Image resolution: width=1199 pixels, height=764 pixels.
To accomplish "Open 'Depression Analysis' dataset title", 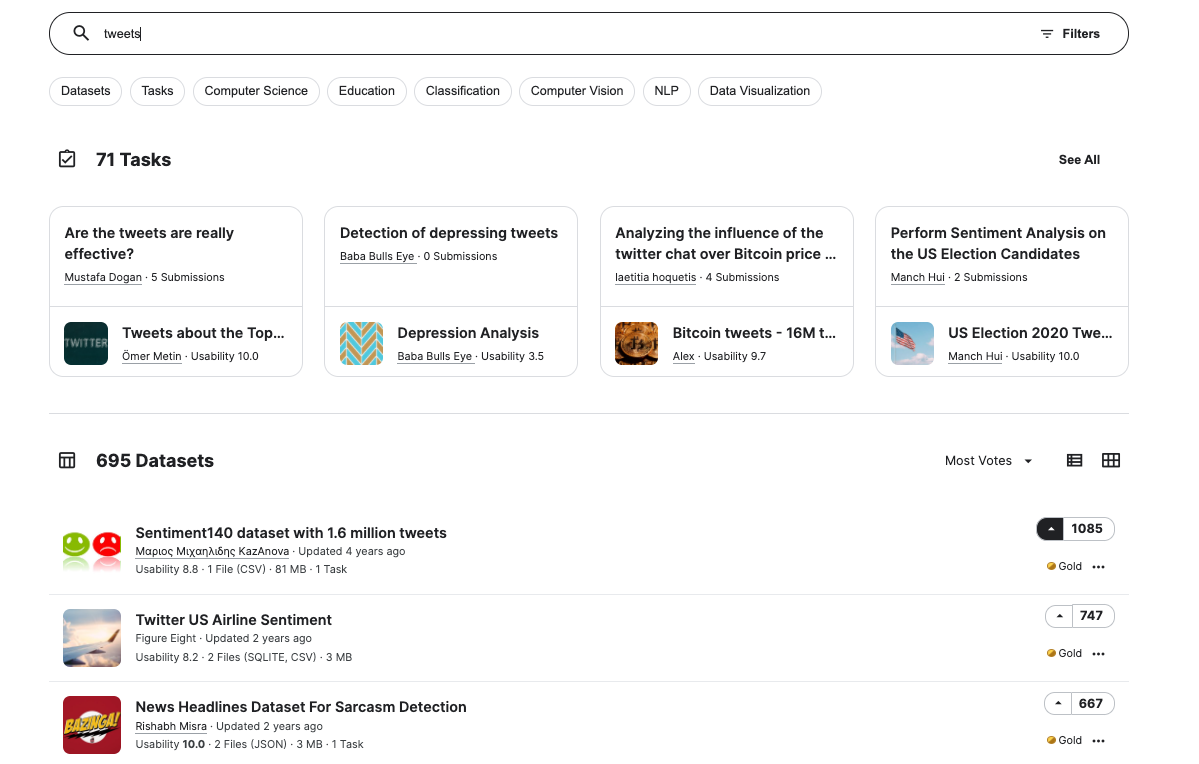I will coord(468,333).
